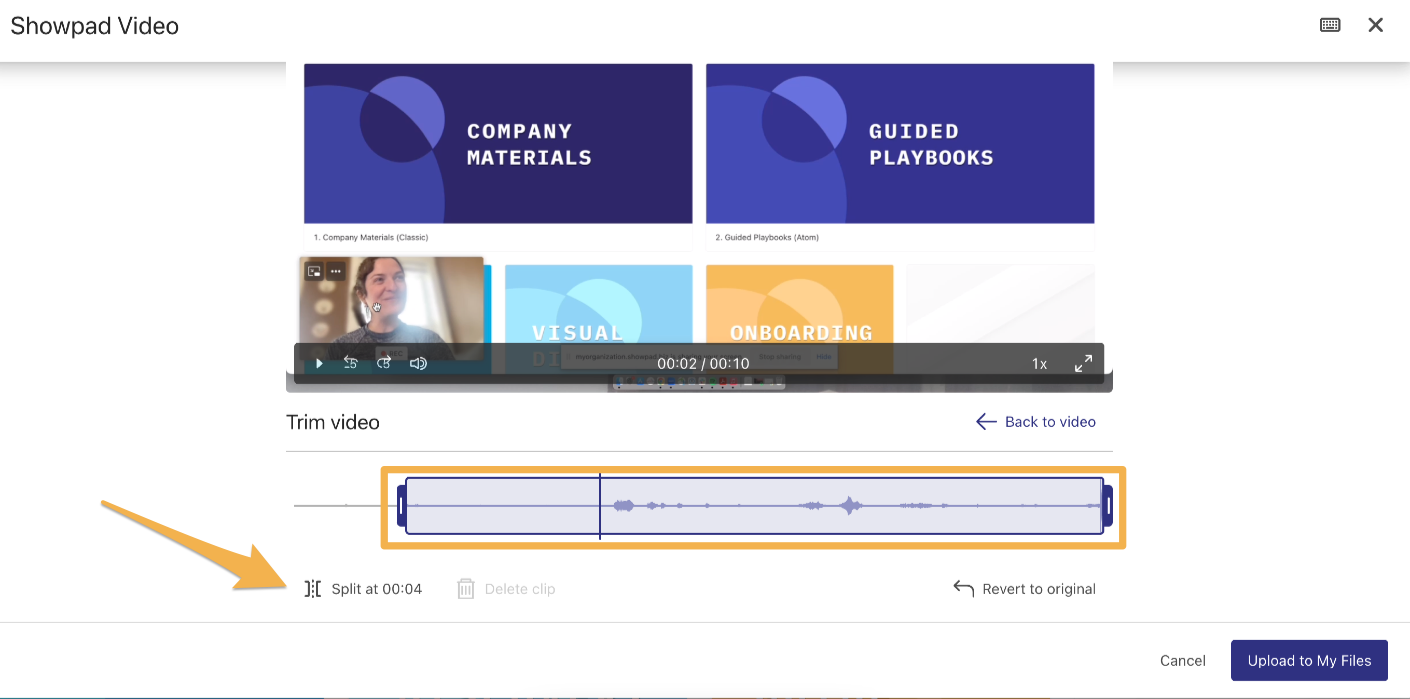Viewport: 1410px width, 699px height.
Task: Click the rewind 5 seconds icon
Action: [x=351, y=363]
